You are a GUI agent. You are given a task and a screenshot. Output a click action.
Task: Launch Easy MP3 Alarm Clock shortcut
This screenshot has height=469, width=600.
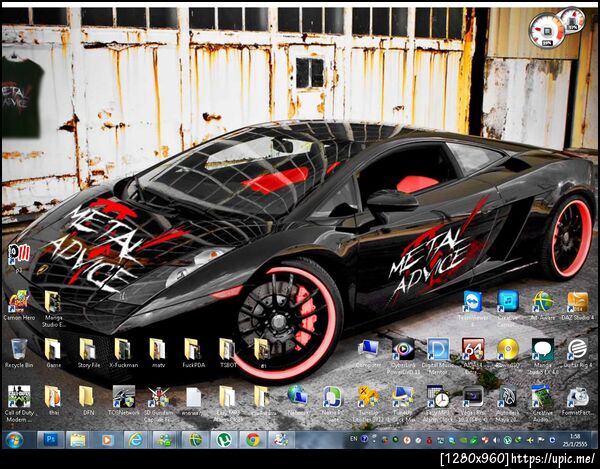click(438, 404)
